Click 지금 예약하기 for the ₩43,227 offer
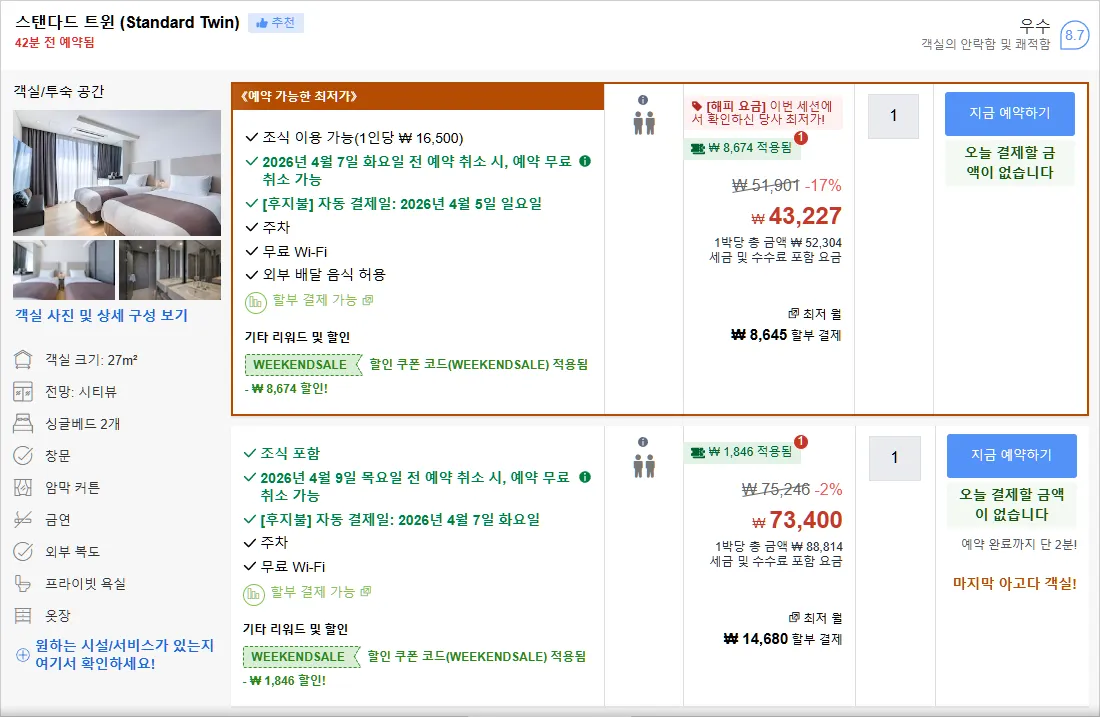 click(1010, 114)
